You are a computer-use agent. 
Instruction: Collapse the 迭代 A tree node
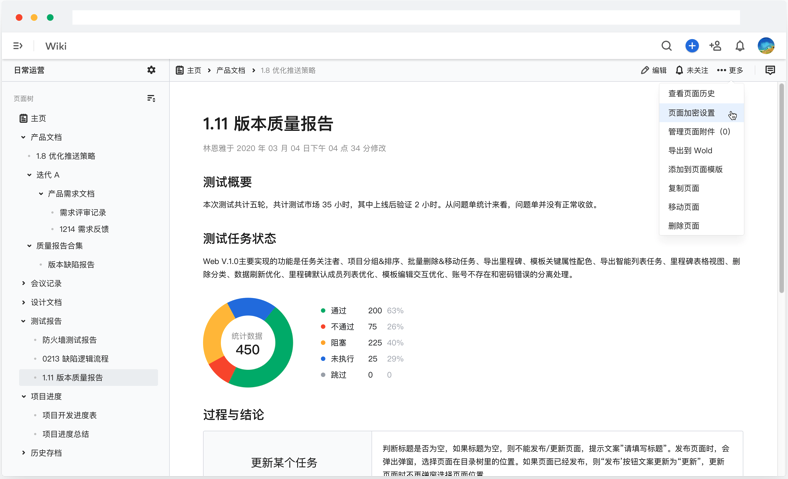tap(29, 175)
